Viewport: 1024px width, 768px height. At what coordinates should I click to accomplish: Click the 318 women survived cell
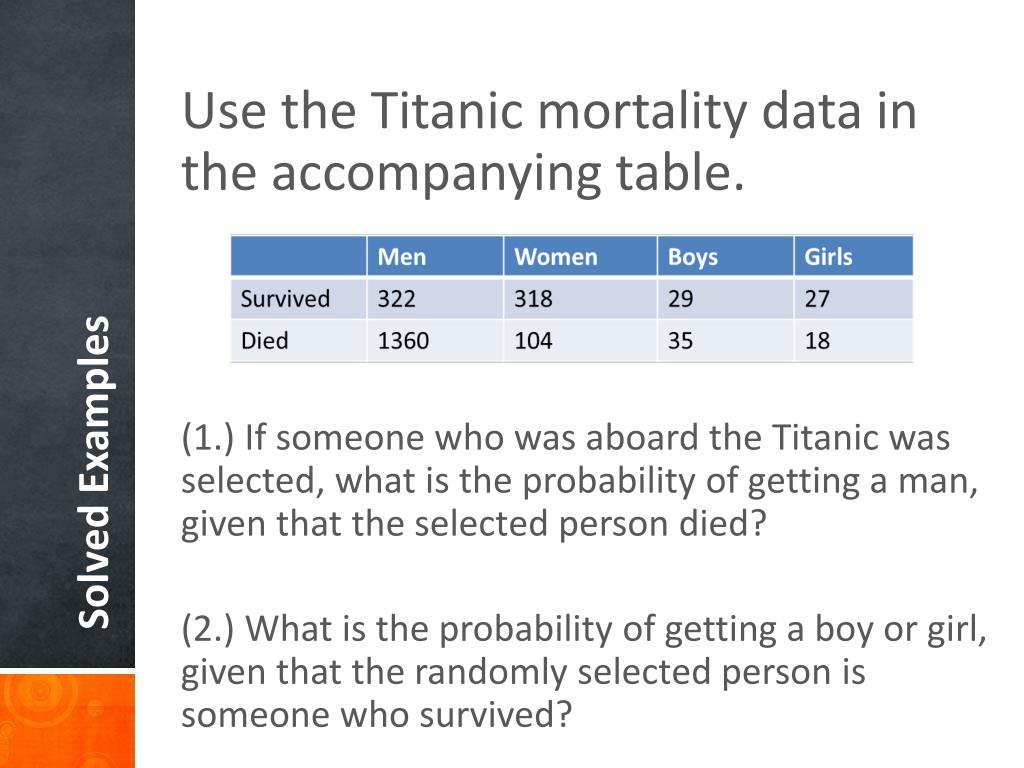click(580, 299)
